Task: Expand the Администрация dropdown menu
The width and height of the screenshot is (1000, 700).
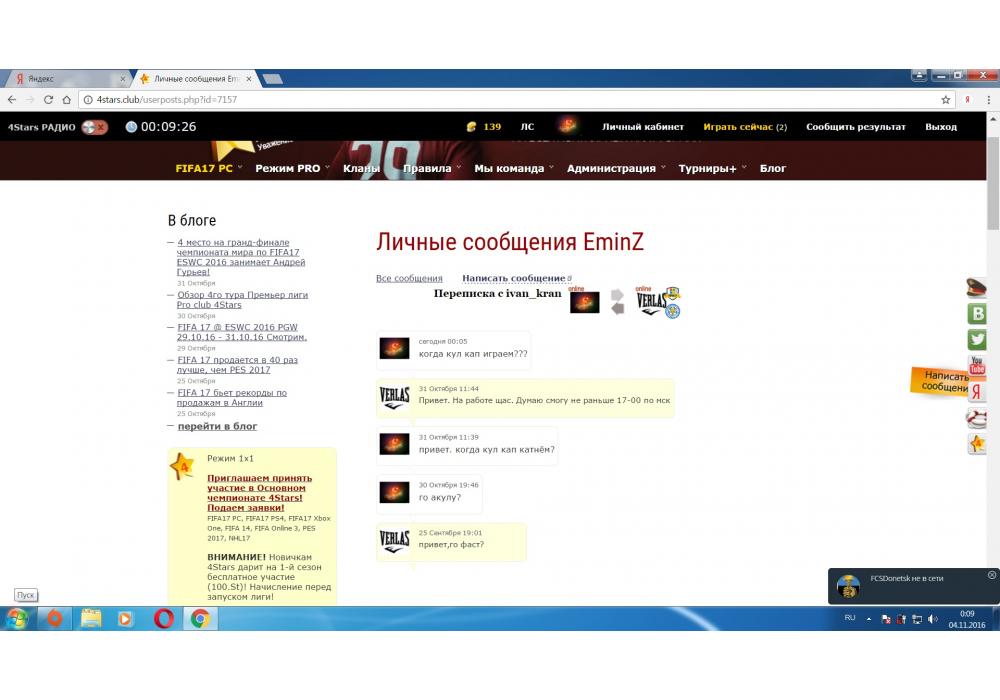Action: tap(614, 169)
